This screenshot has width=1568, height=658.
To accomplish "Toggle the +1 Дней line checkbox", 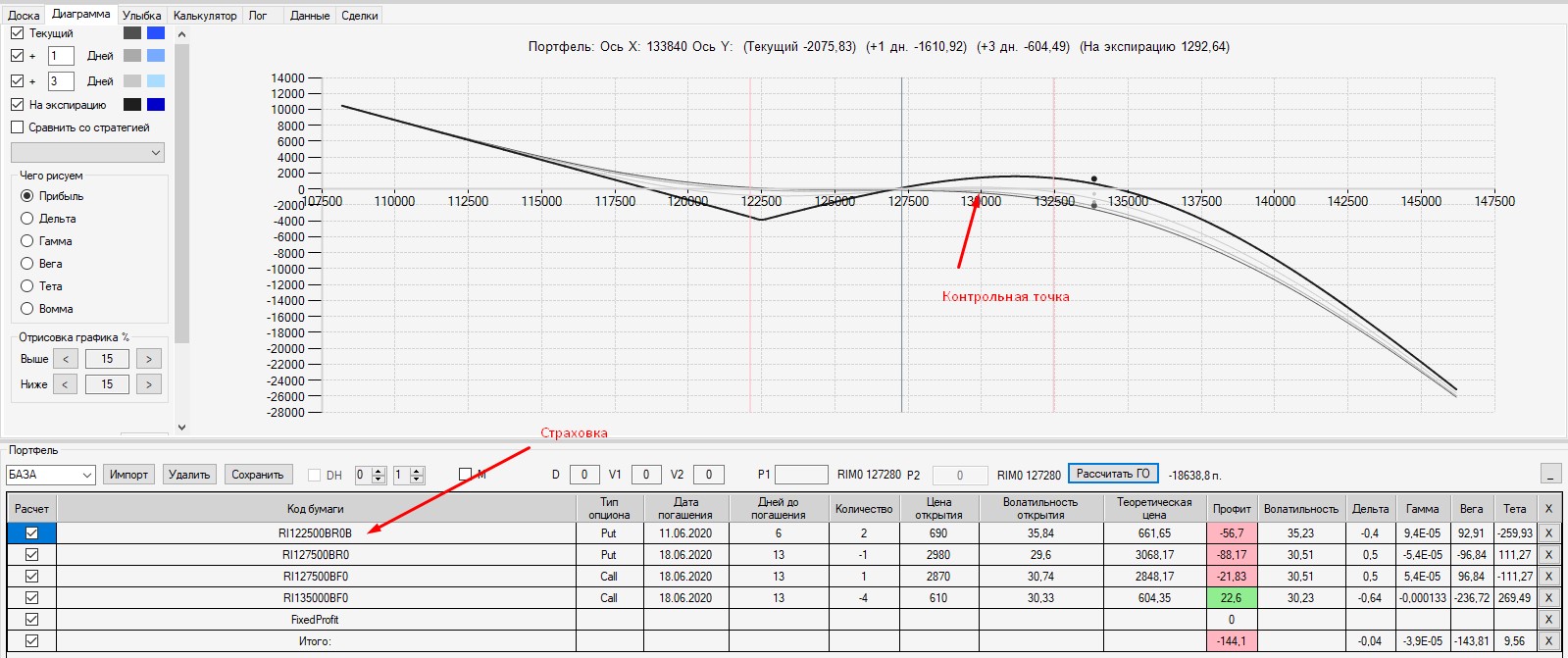I will [17, 56].
